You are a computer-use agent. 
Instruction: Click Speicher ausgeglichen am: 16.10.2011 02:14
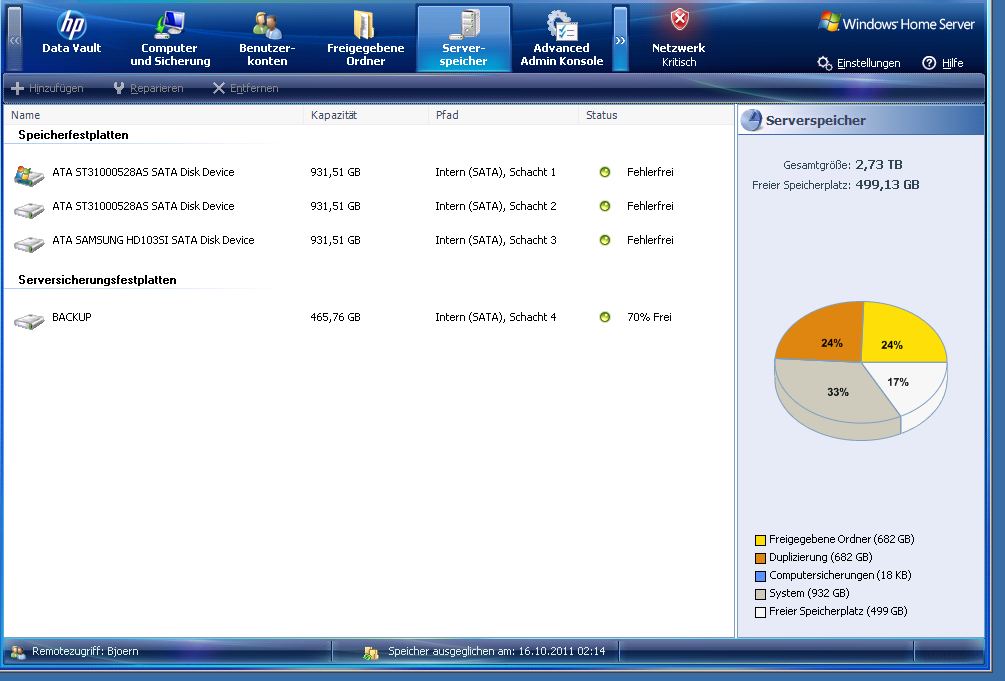coord(497,652)
